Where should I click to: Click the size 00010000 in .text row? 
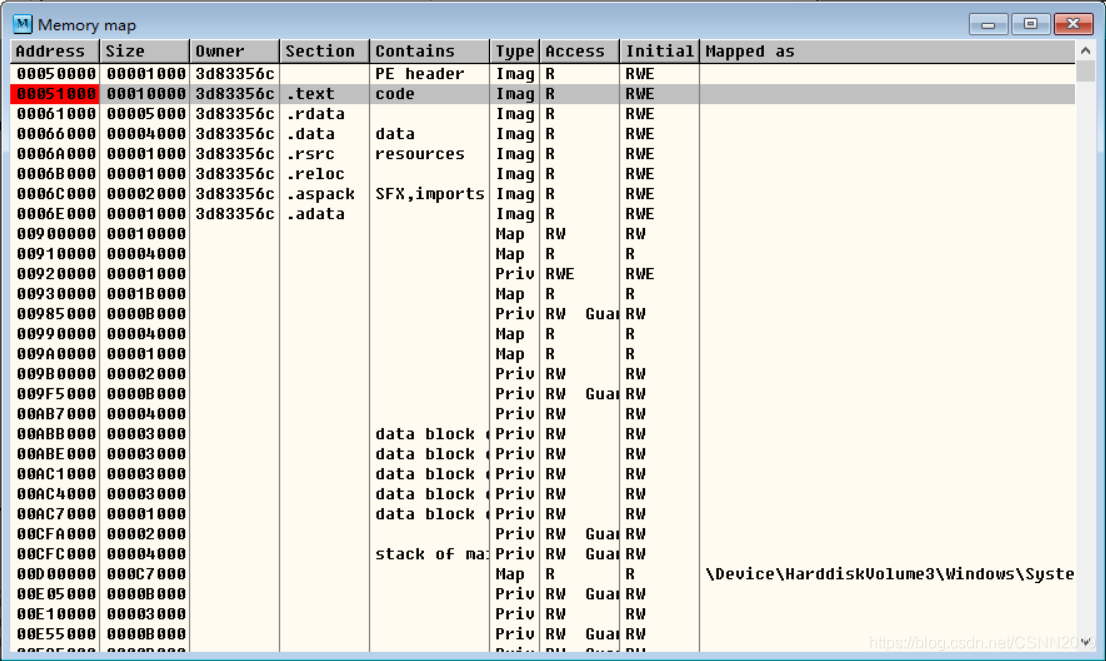pyautogui.click(x=145, y=94)
